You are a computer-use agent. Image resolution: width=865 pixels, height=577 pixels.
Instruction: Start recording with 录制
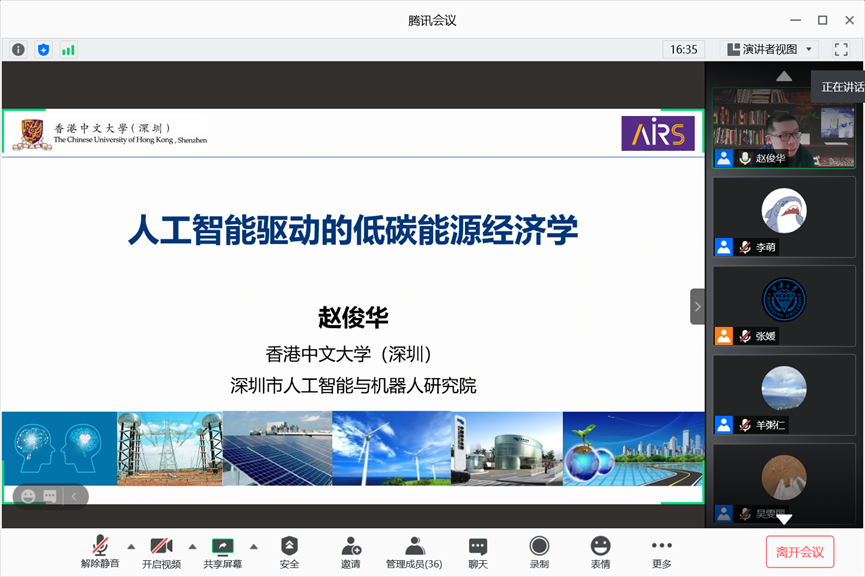click(539, 551)
